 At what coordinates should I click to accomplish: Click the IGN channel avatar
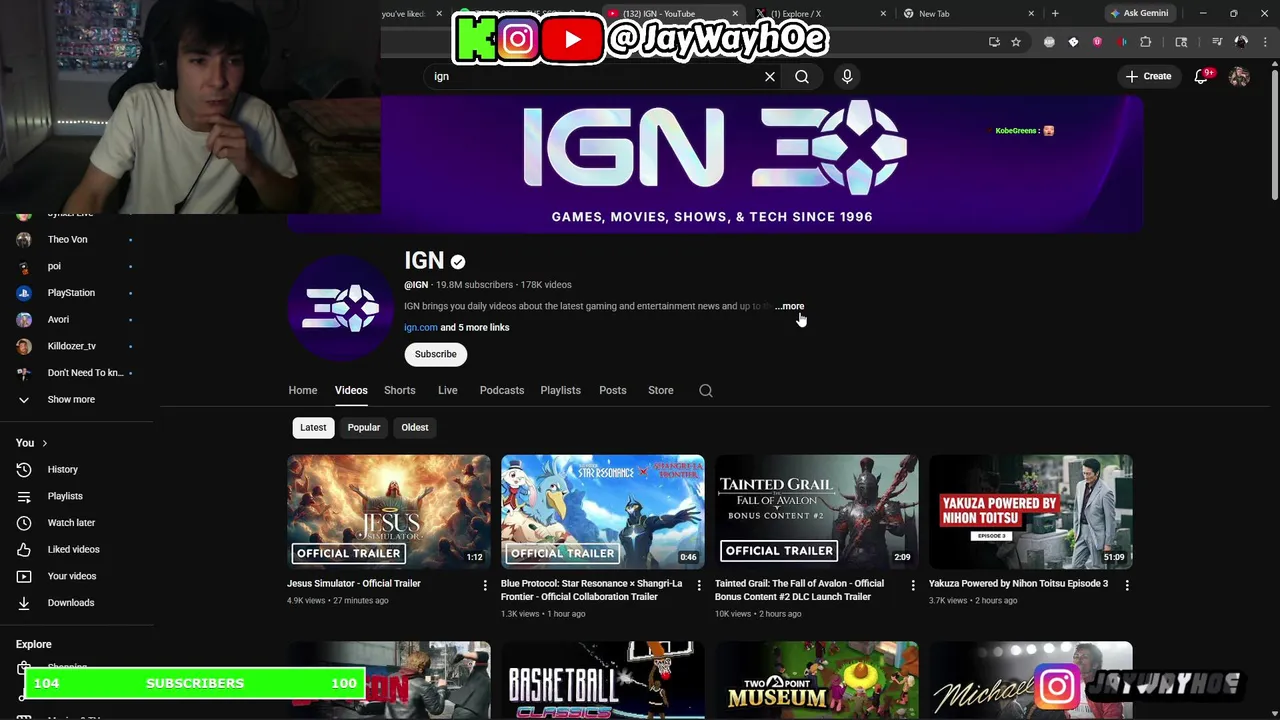[x=341, y=308]
